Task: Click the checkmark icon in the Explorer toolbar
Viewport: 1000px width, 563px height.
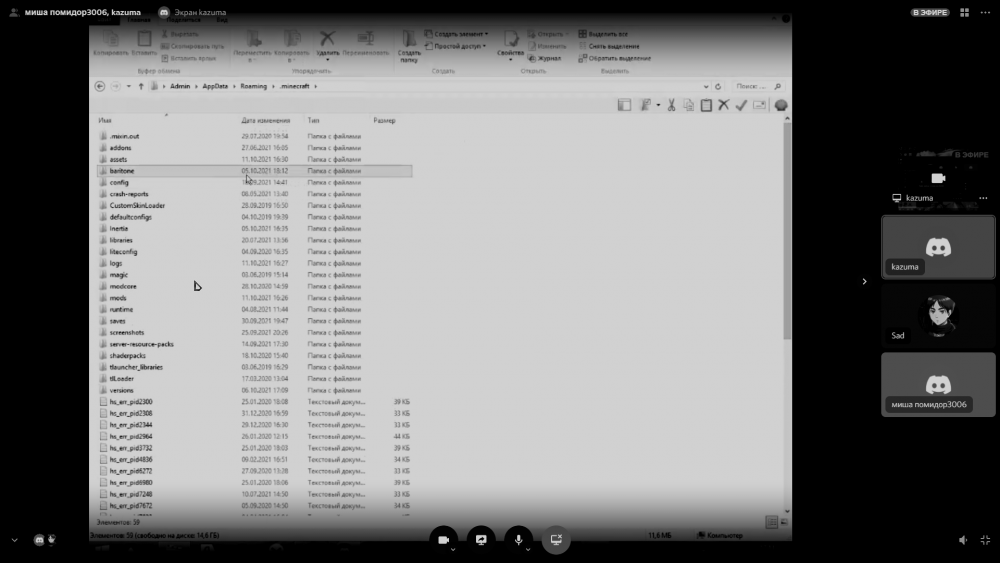Action: click(741, 105)
